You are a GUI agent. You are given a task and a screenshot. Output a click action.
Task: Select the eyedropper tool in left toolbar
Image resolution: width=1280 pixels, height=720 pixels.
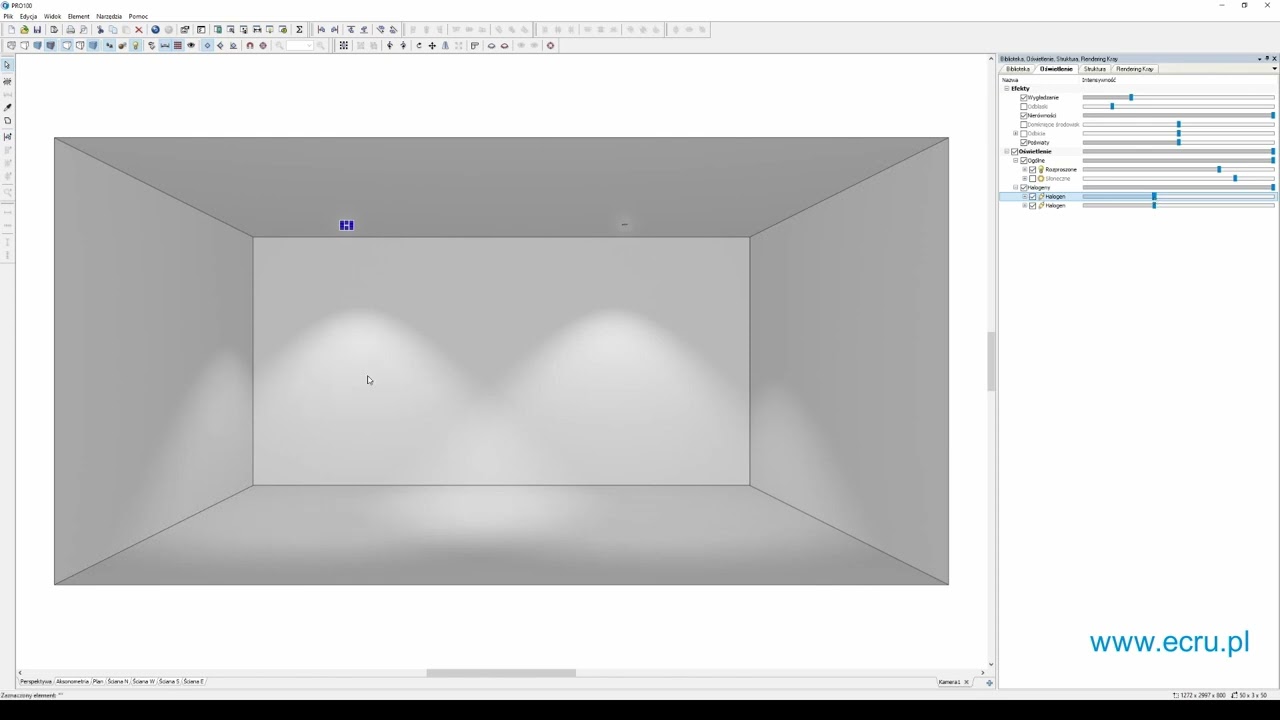[7, 107]
